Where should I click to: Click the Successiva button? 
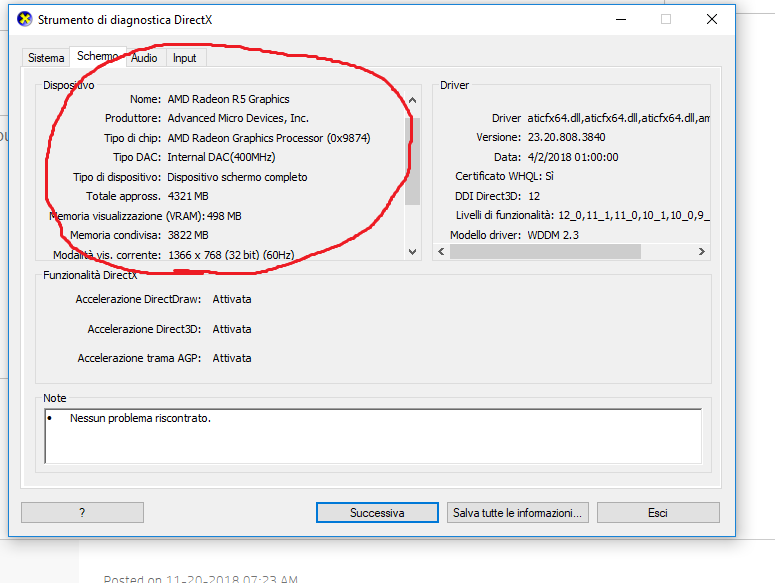point(377,513)
